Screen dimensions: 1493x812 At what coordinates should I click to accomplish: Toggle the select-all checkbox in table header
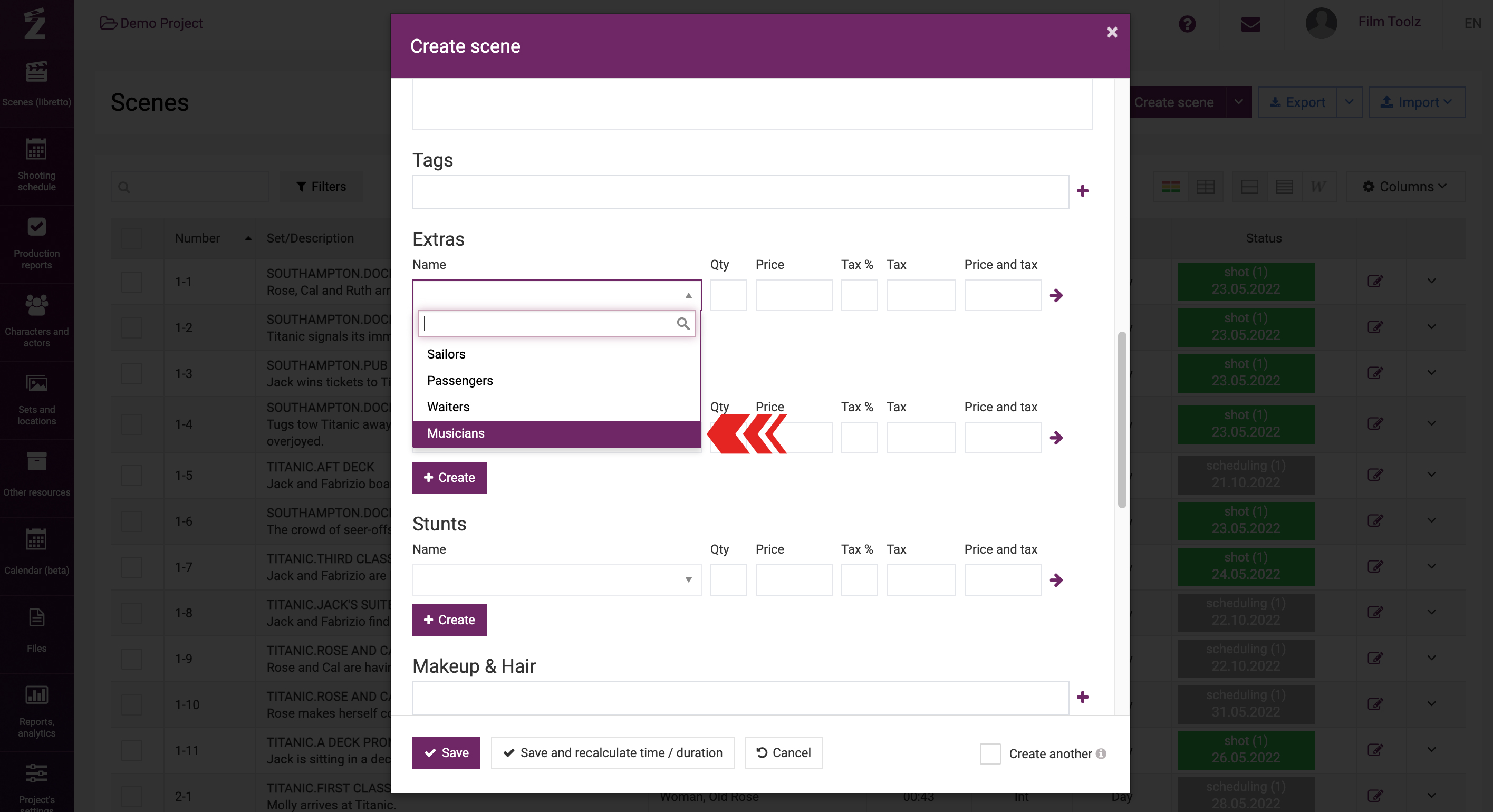click(x=131, y=238)
